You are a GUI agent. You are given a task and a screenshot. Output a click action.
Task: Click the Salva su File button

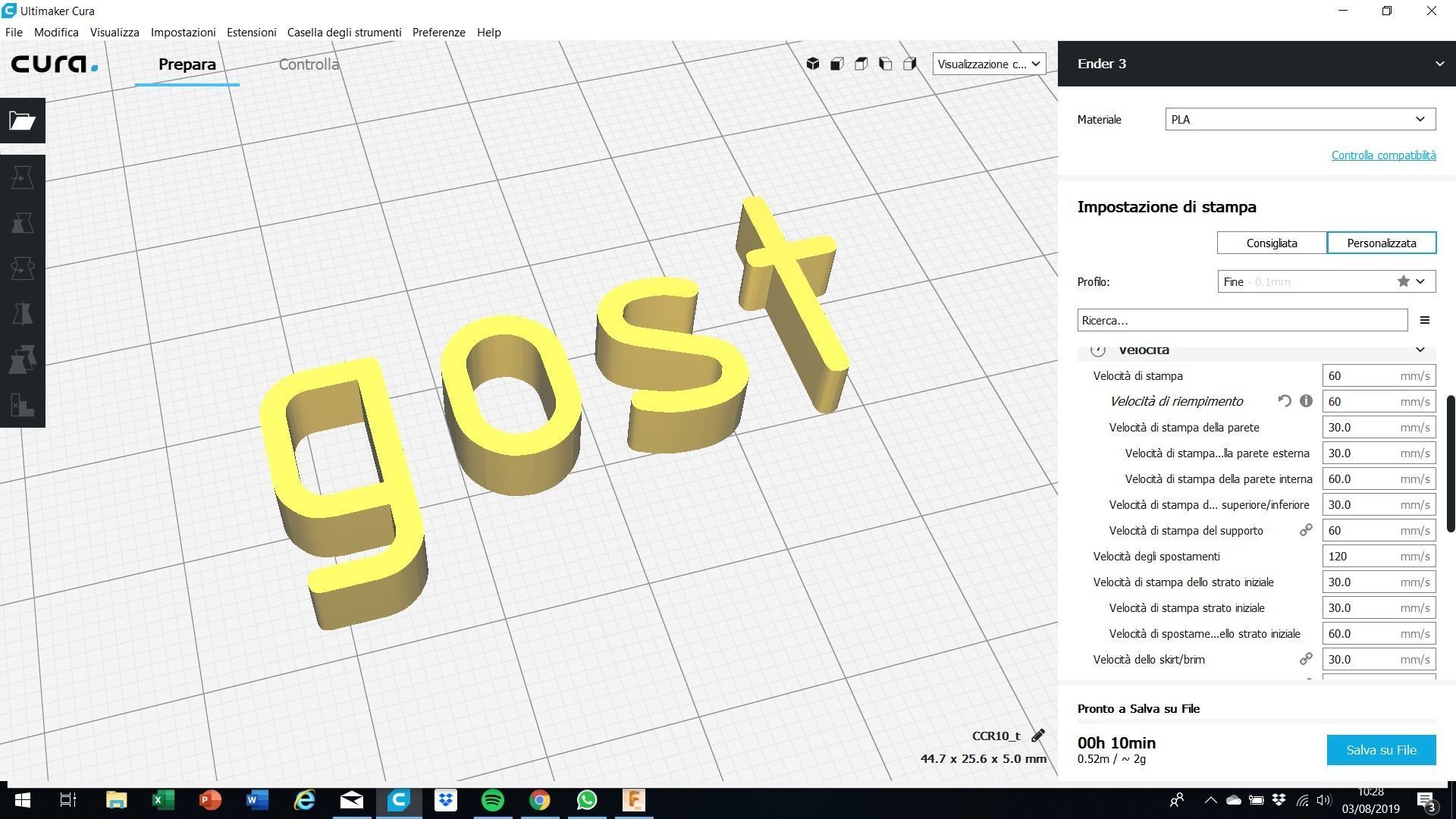[x=1381, y=750]
